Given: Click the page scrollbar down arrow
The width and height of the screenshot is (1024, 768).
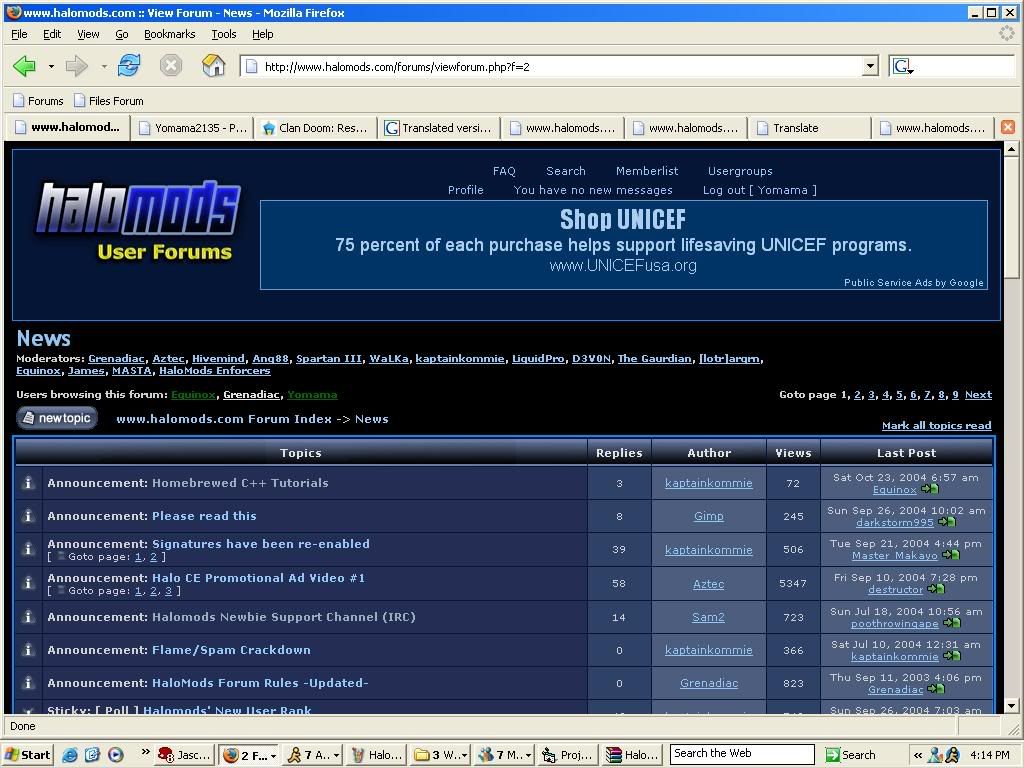Looking at the screenshot, I should coord(1011,706).
